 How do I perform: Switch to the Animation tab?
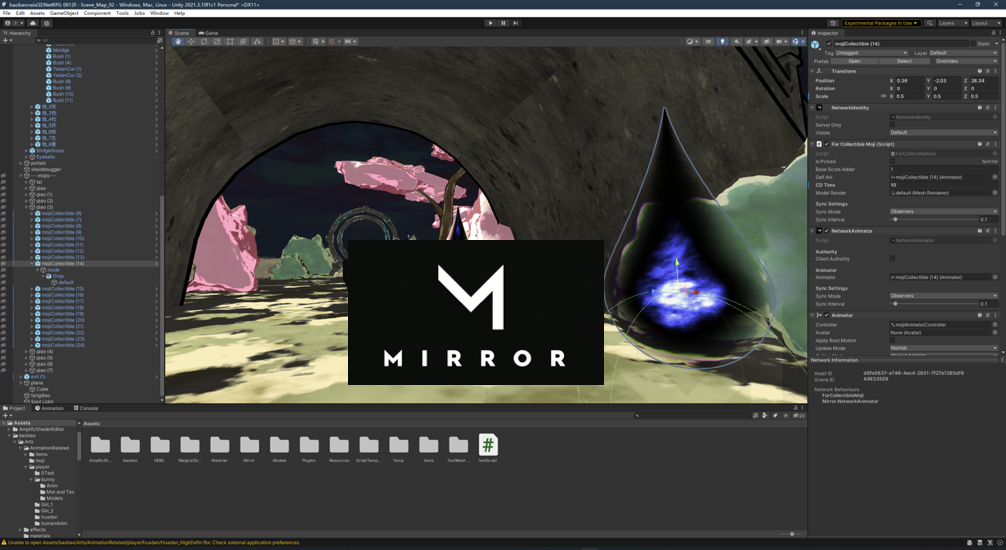pyautogui.click(x=49, y=408)
